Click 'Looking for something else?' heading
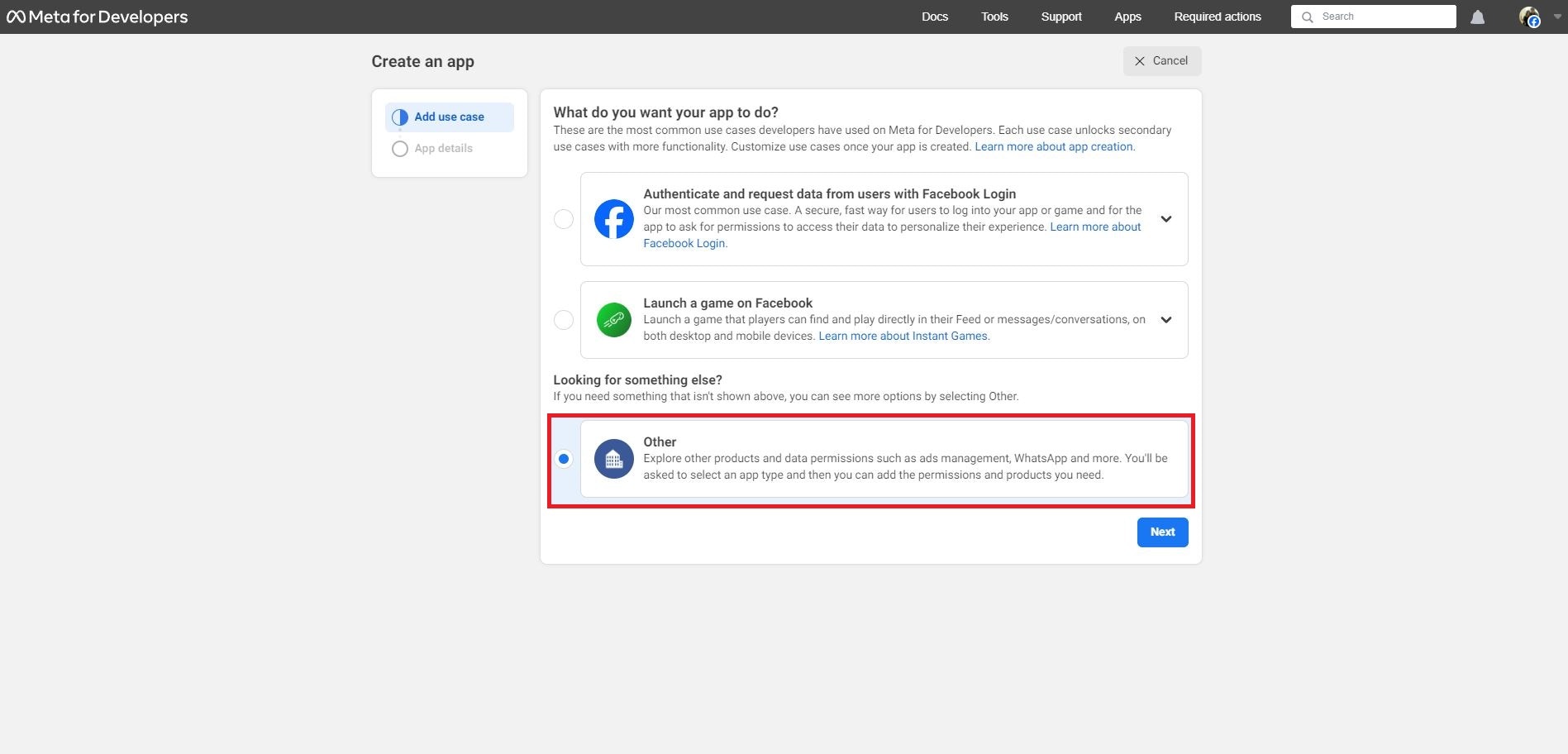1568x754 pixels. [637, 379]
